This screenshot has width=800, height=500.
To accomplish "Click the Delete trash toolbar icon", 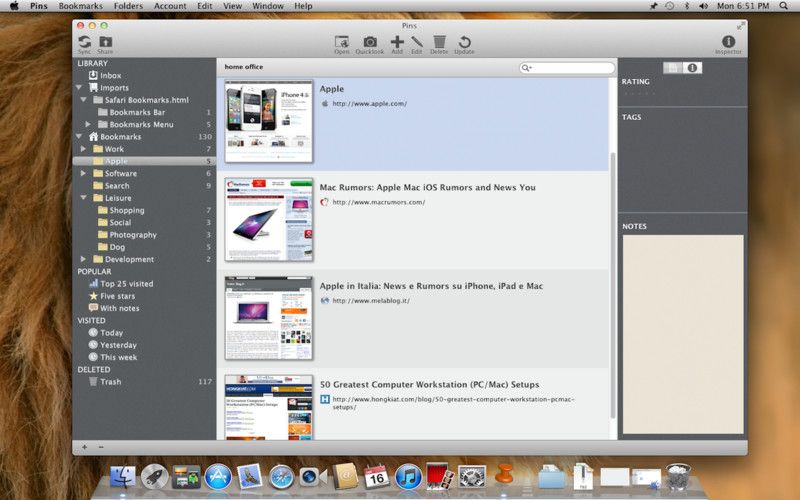I will point(439,42).
